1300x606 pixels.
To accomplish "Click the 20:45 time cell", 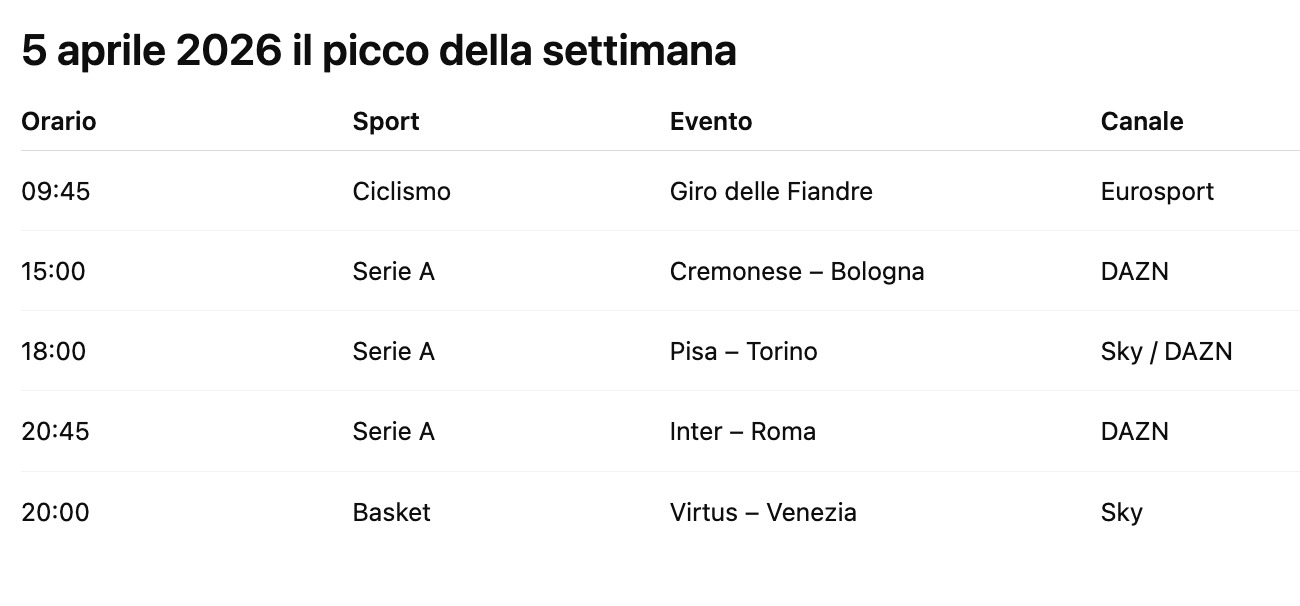I will (x=56, y=431).
